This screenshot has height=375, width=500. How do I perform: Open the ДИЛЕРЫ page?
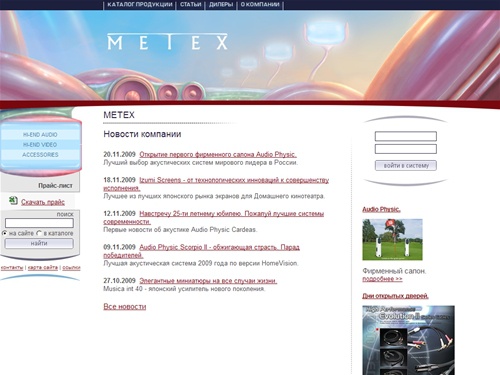tap(221, 5)
